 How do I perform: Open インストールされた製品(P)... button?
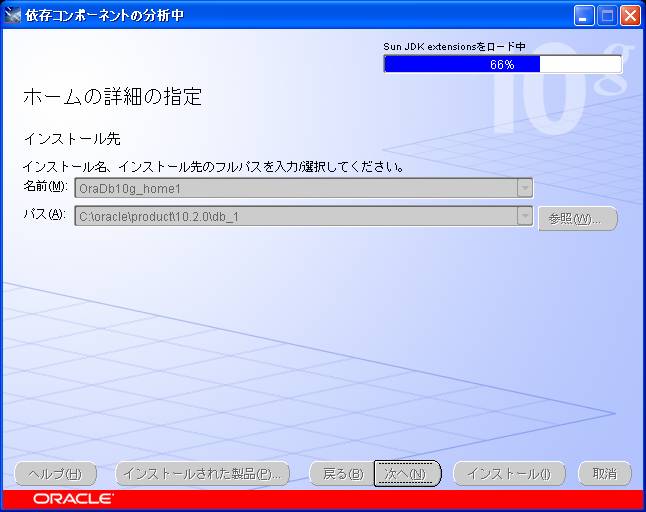[202, 474]
